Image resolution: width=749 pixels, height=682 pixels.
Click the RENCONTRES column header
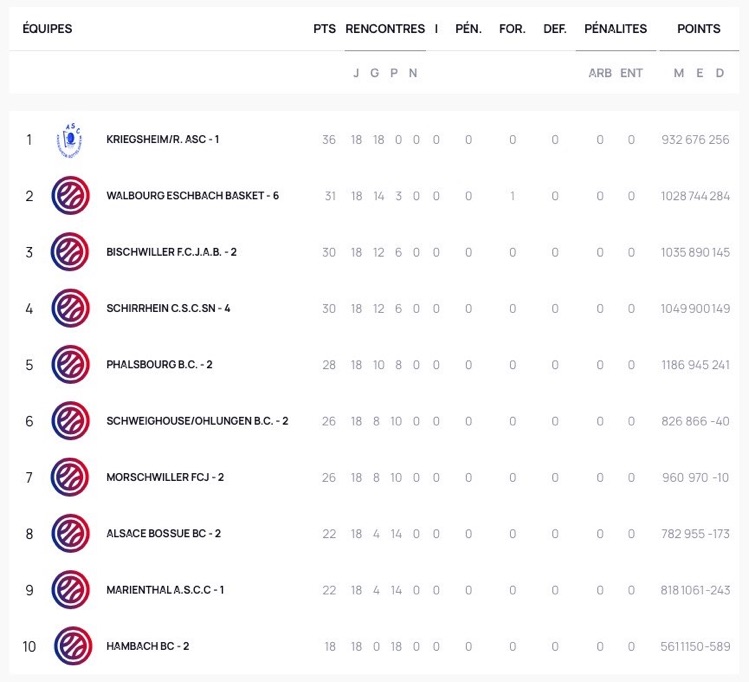[x=385, y=29]
